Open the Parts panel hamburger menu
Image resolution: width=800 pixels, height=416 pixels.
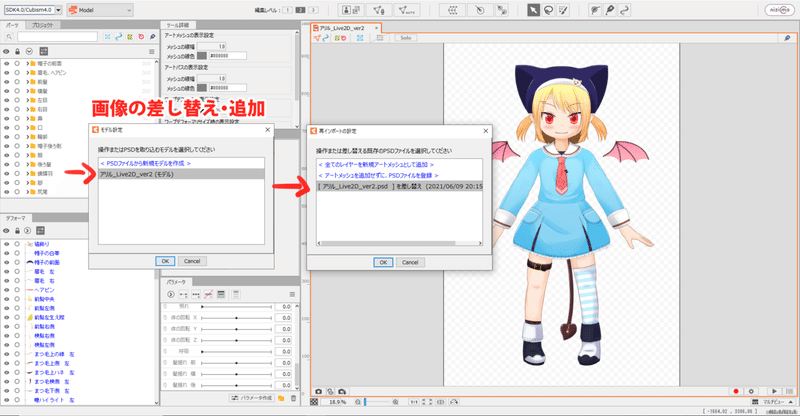[x=152, y=52]
